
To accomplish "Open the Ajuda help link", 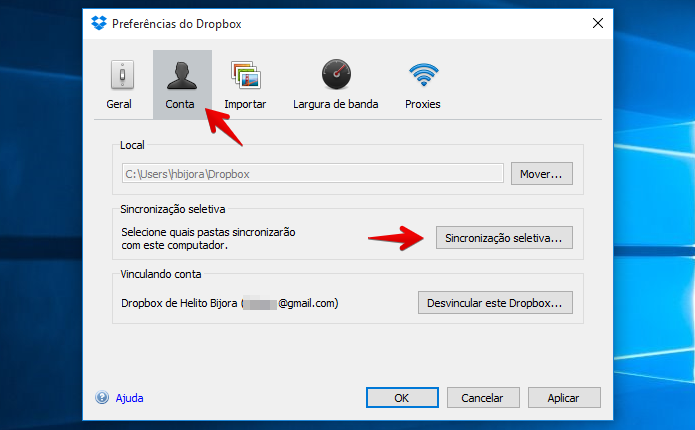I will pos(129,398).
